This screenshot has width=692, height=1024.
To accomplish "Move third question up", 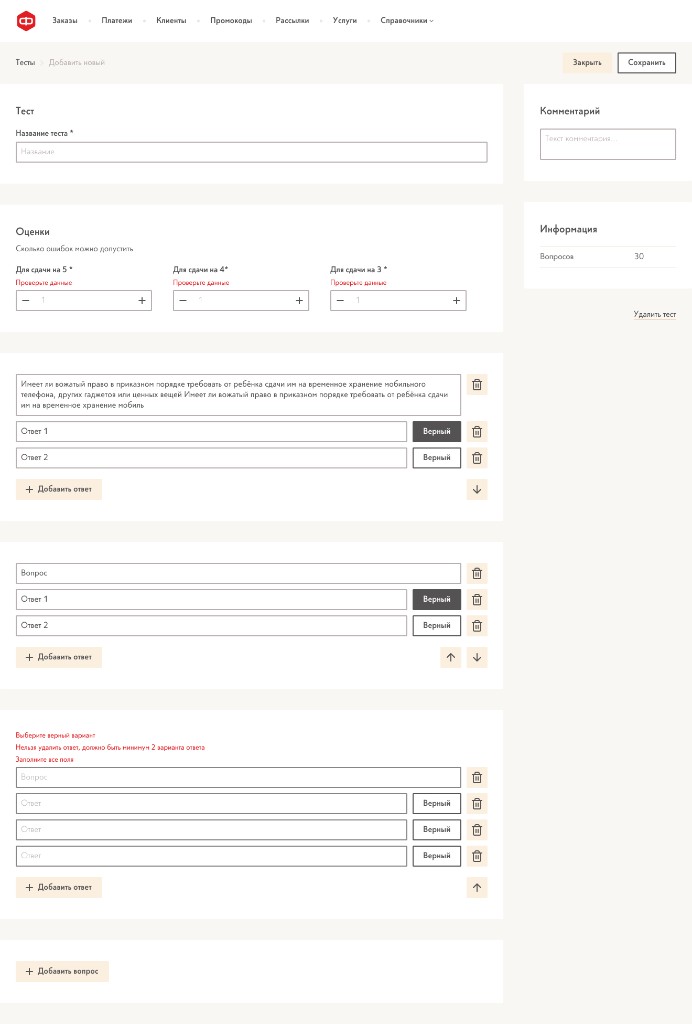I will (477, 888).
